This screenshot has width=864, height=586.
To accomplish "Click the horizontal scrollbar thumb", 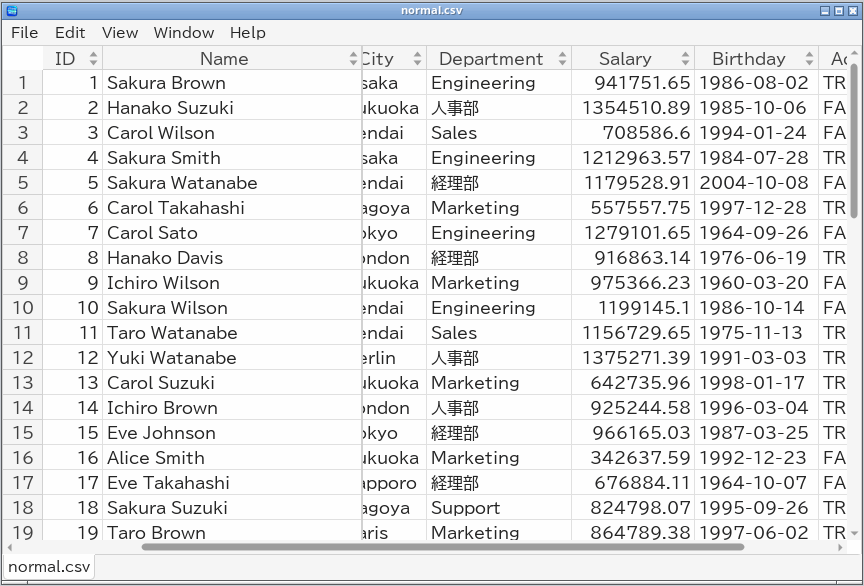I will [442, 547].
